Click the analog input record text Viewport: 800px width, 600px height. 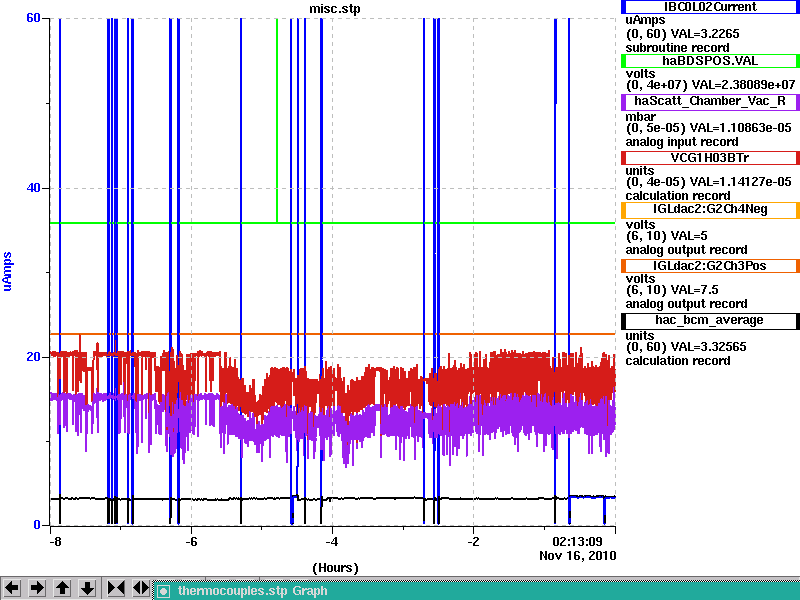[x=682, y=142]
